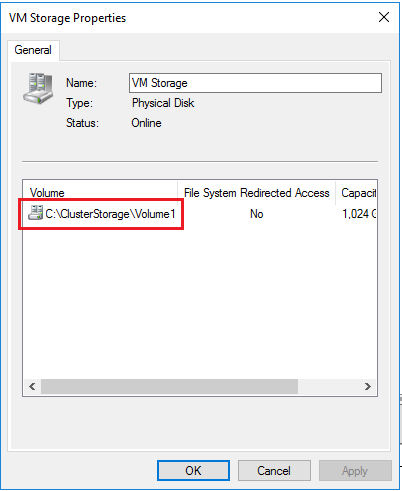Switch to the General tab
This screenshot has height=491, width=402.
point(33,50)
